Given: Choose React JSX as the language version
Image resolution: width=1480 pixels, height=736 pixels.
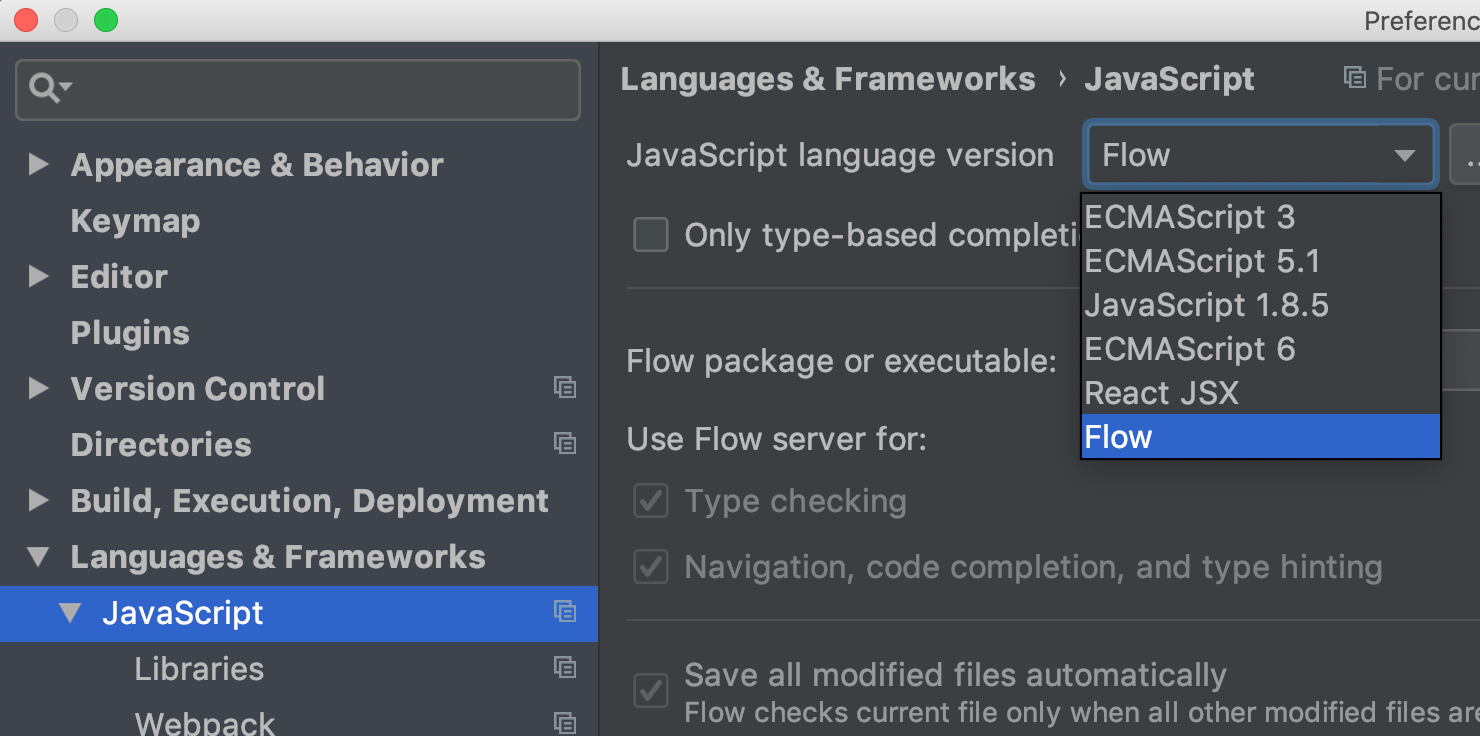Looking at the screenshot, I should [1162, 392].
